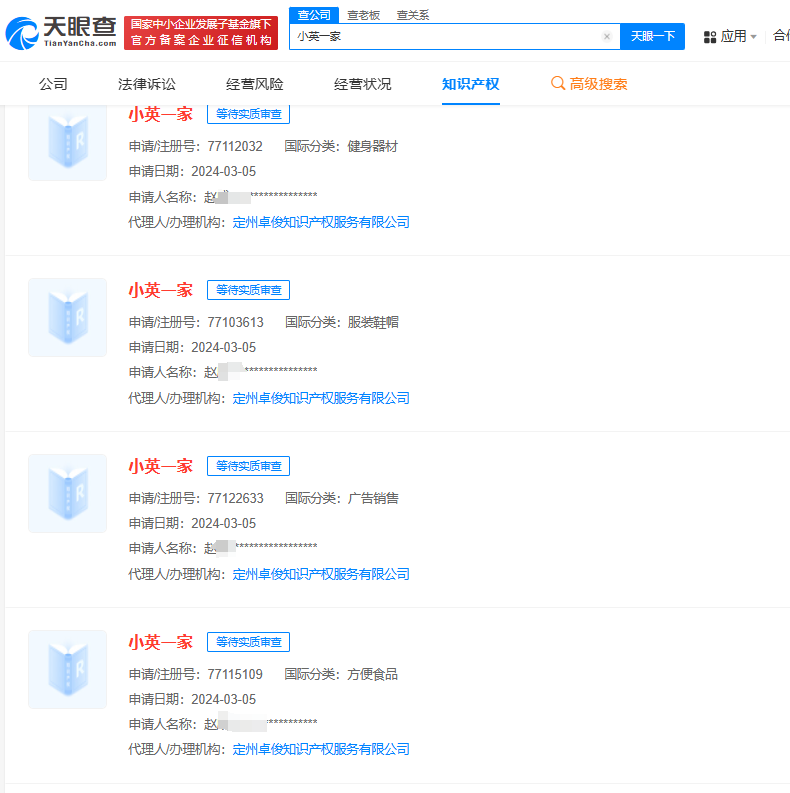The height and width of the screenshot is (793, 790).
Task: Select the 查关系 search tab
Action: (413, 15)
